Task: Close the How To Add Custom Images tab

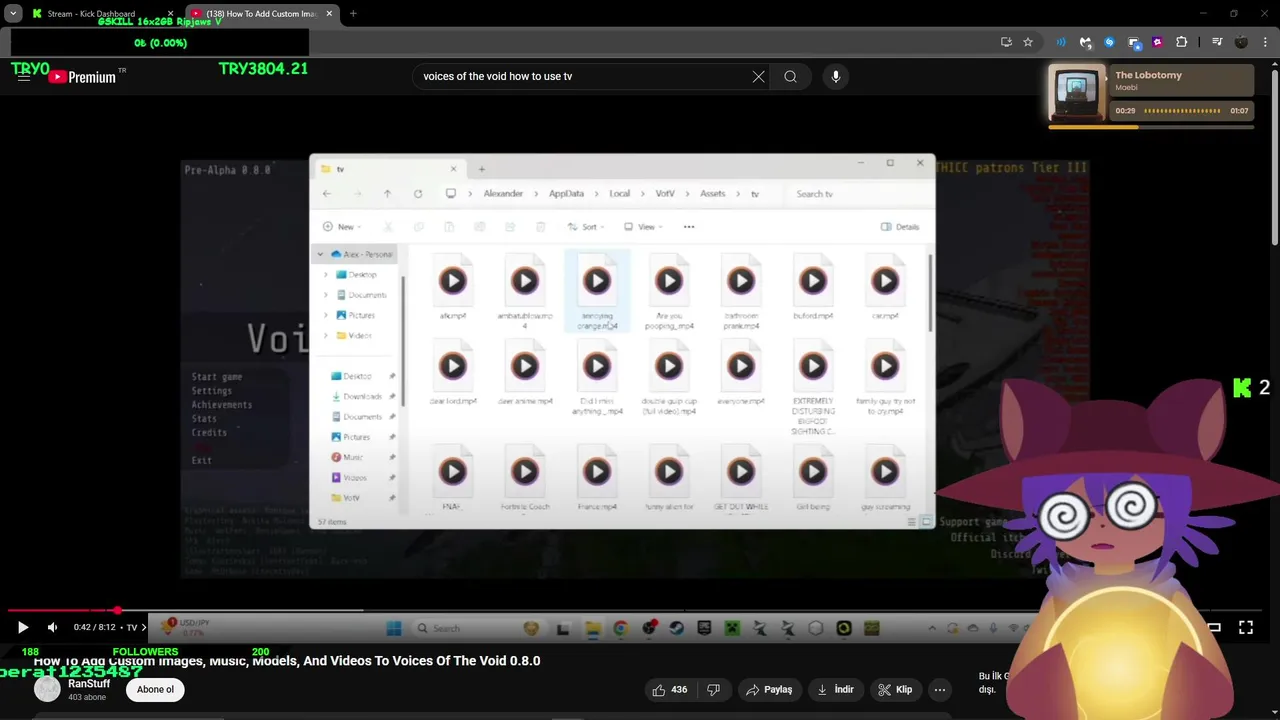Action: tap(329, 14)
